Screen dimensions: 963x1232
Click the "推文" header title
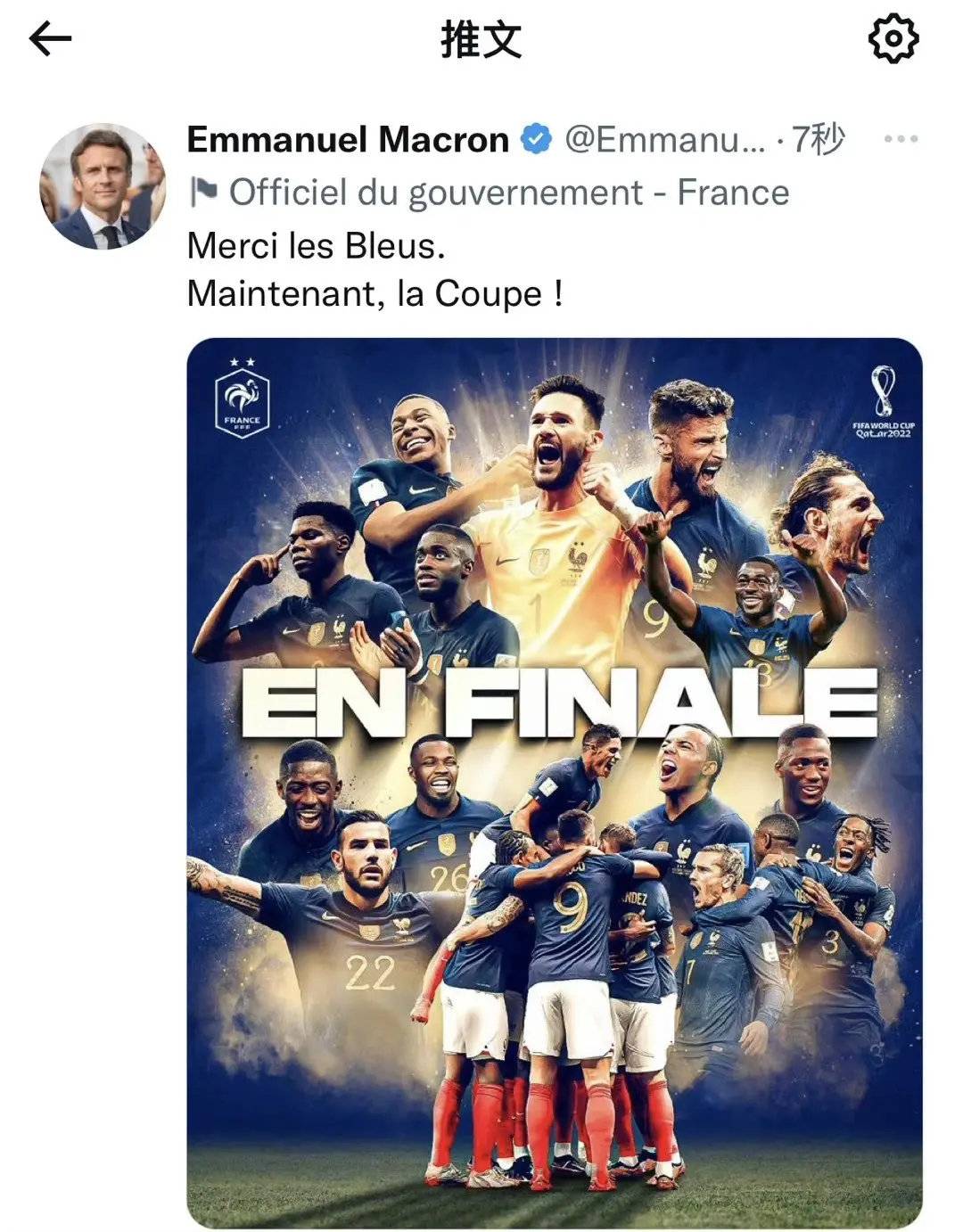click(x=481, y=39)
